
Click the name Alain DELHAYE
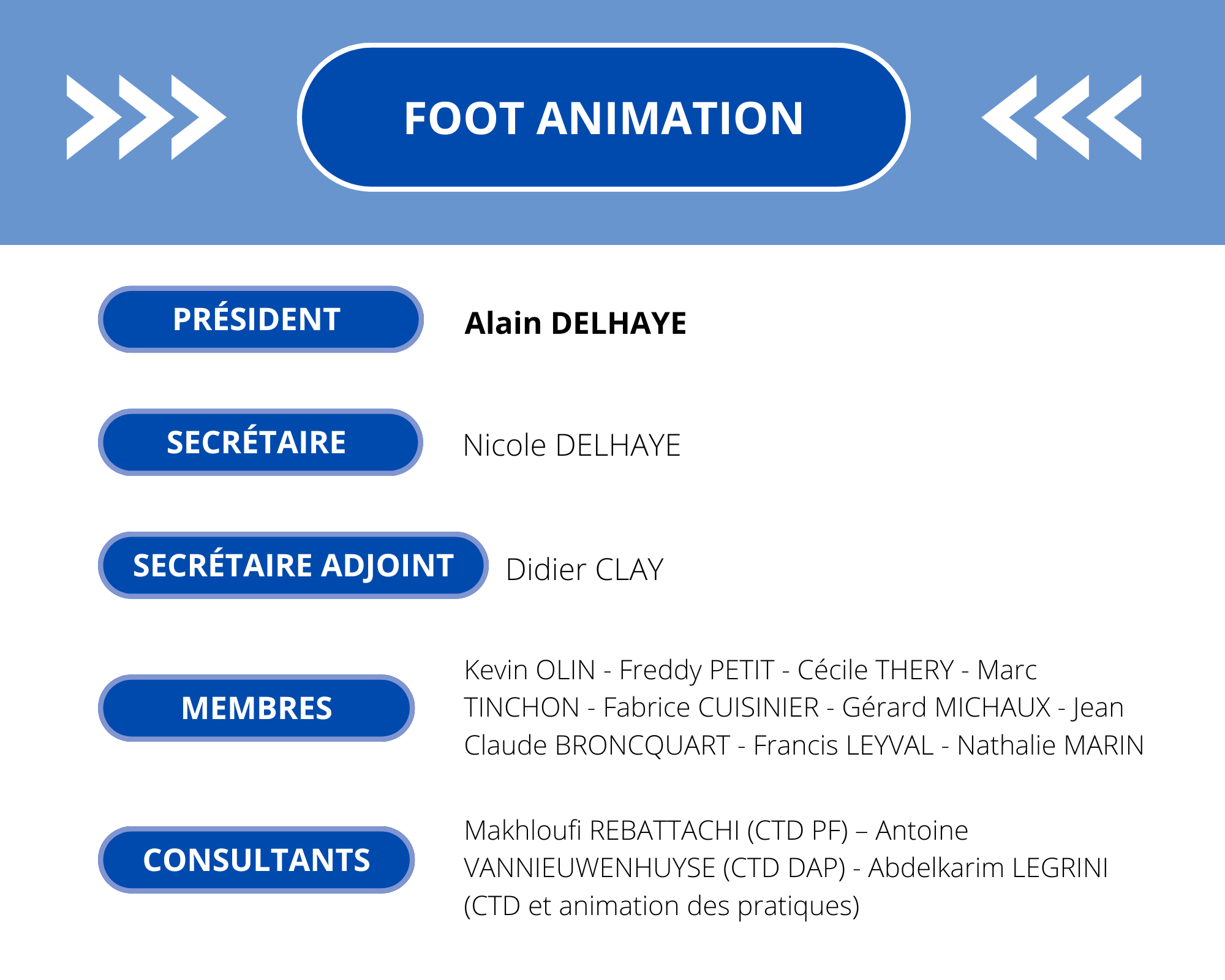pos(575,323)
